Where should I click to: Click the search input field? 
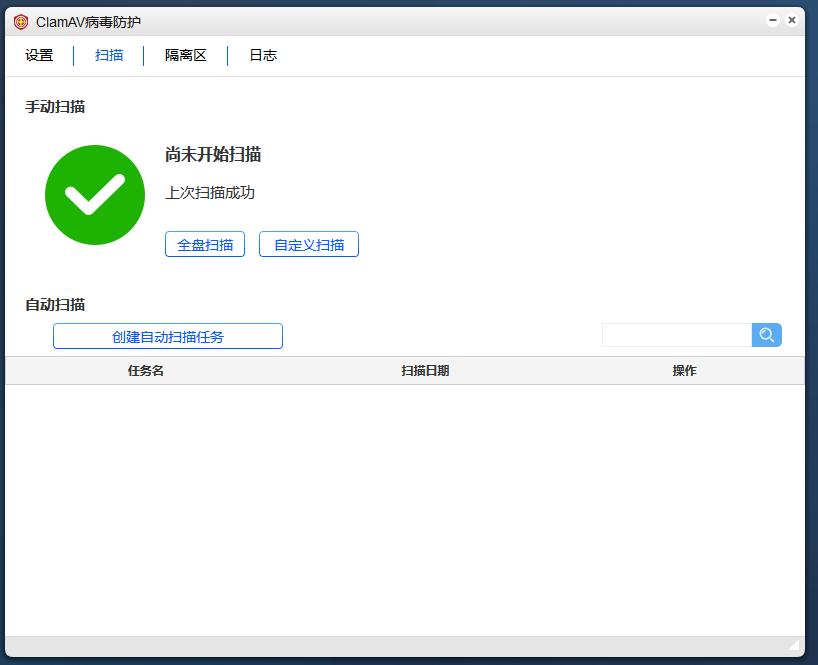pos(675,335)
